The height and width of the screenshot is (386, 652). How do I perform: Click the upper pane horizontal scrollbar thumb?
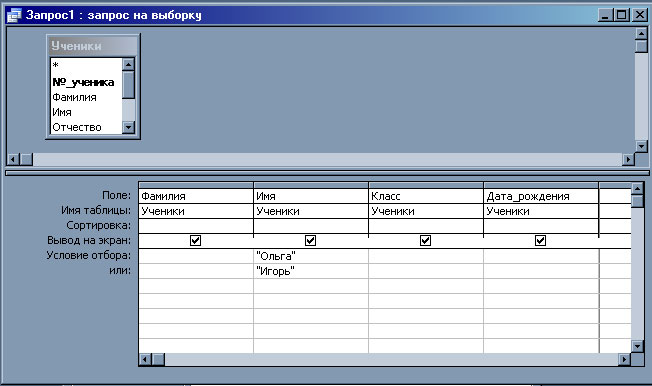pyautogui.click(x=27, y=159)
